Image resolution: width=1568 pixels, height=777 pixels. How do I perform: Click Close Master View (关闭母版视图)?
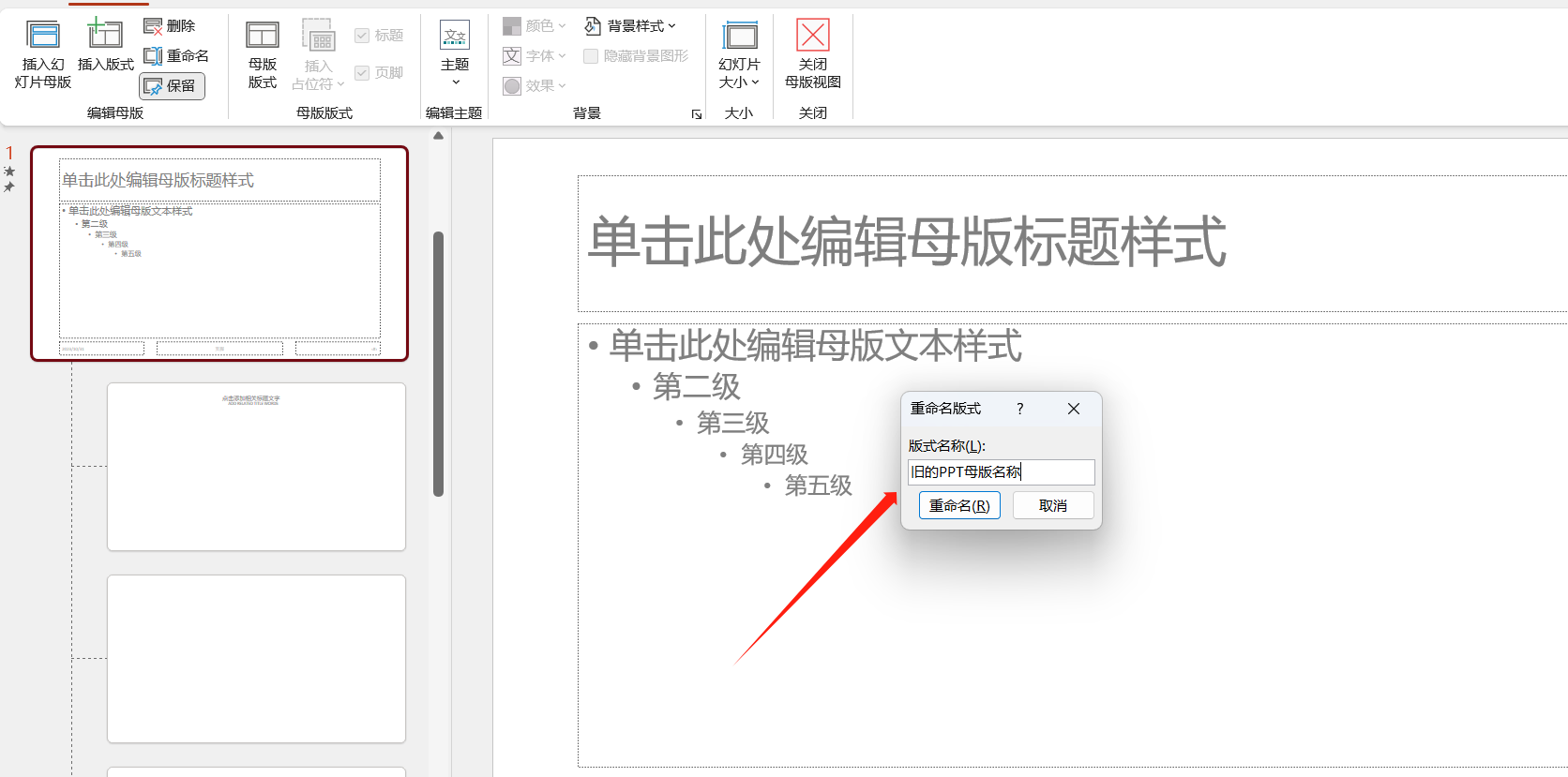coord(813,54)
